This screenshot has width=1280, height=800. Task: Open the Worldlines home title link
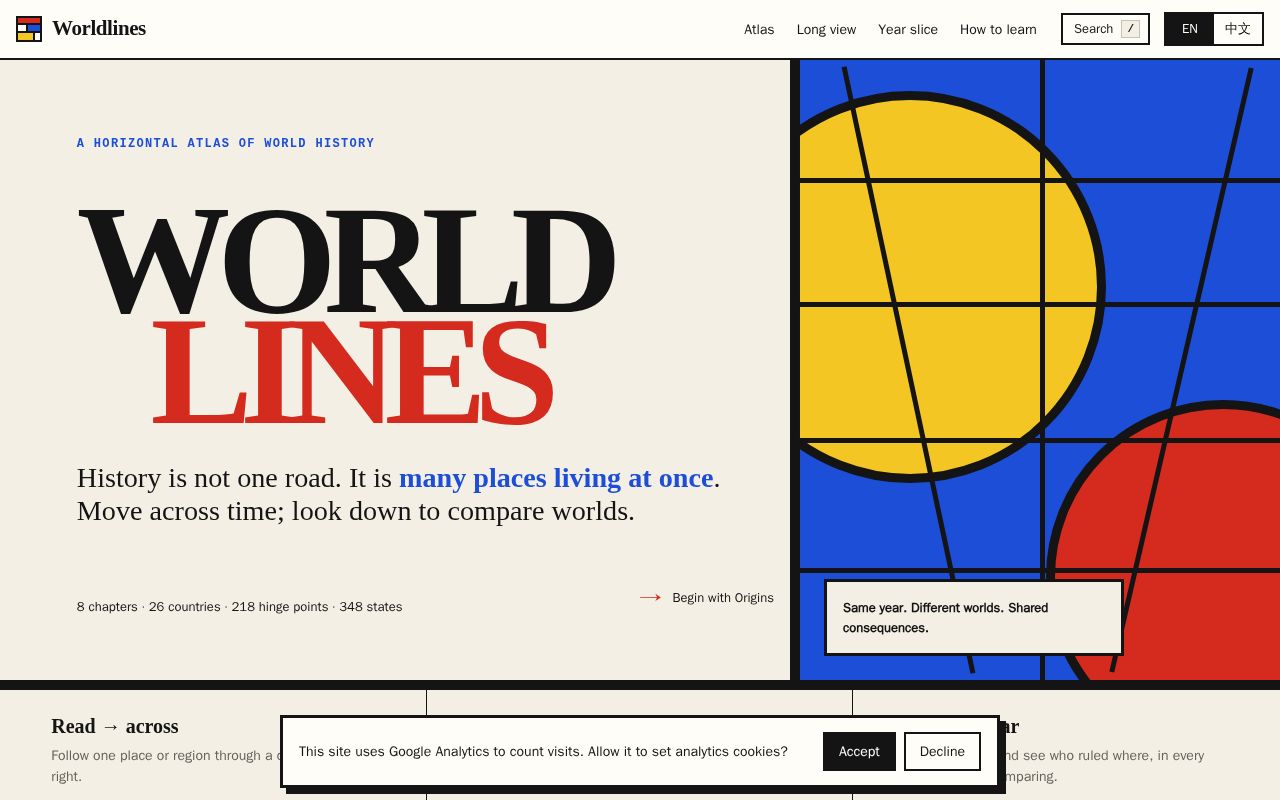coord(99,29)
